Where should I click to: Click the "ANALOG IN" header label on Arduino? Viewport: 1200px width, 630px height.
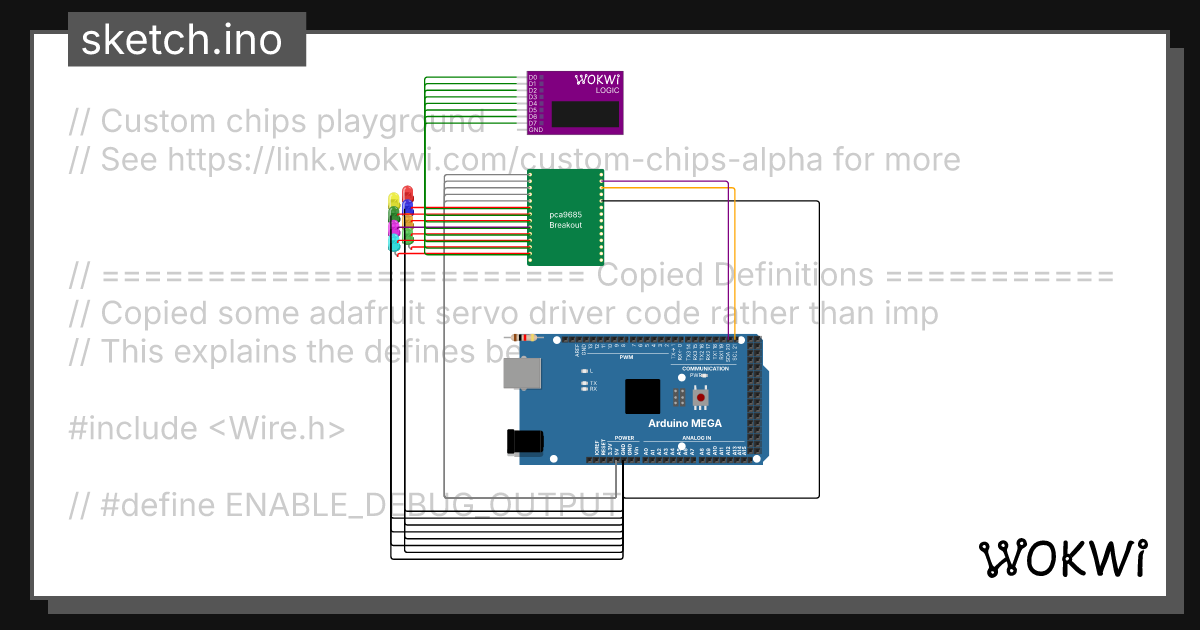pos(695,438)
